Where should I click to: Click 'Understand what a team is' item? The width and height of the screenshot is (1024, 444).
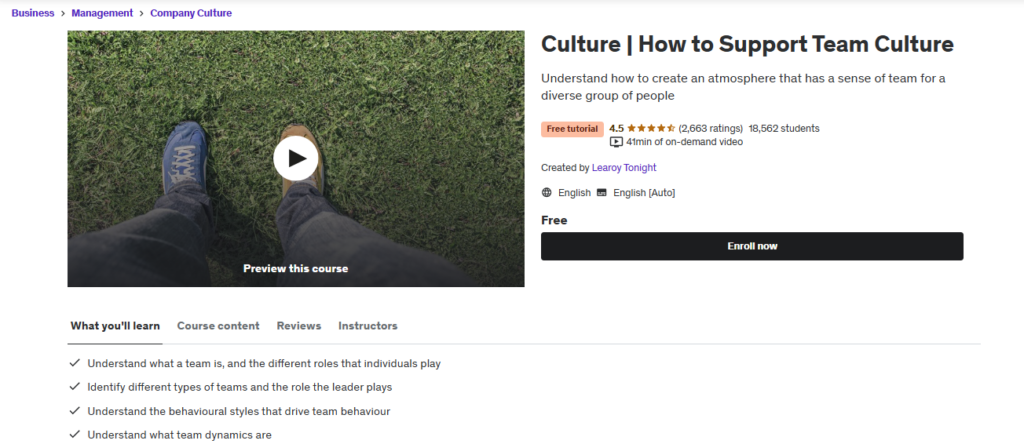(264, 363)
